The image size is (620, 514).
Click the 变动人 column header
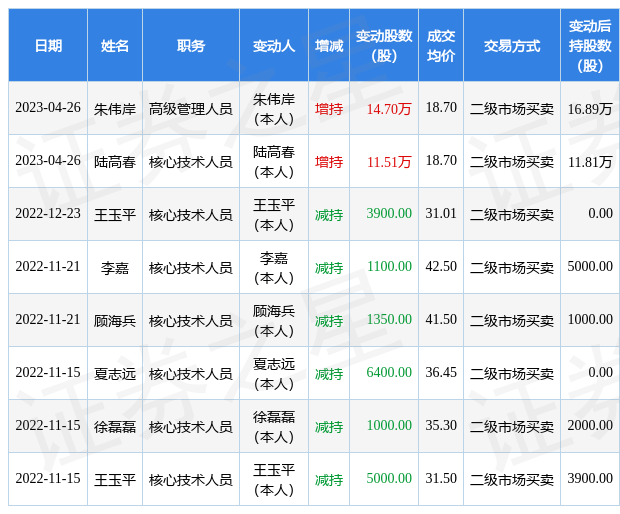[274, 46]
